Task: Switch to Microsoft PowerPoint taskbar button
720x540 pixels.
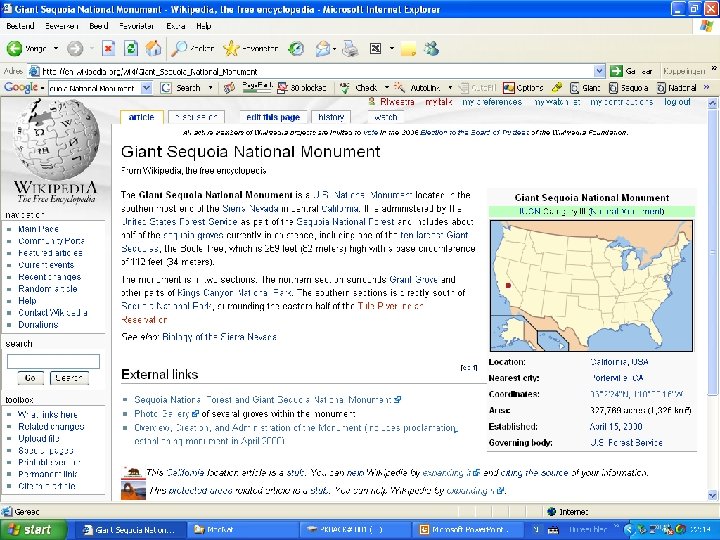Action: (467, 529)
